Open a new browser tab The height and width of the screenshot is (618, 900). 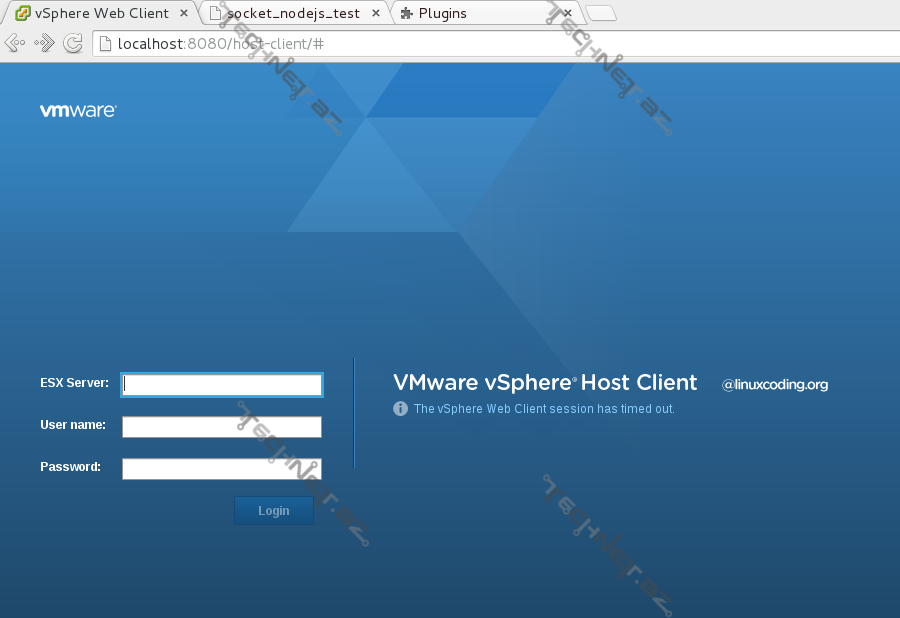(x=600, y=13)
